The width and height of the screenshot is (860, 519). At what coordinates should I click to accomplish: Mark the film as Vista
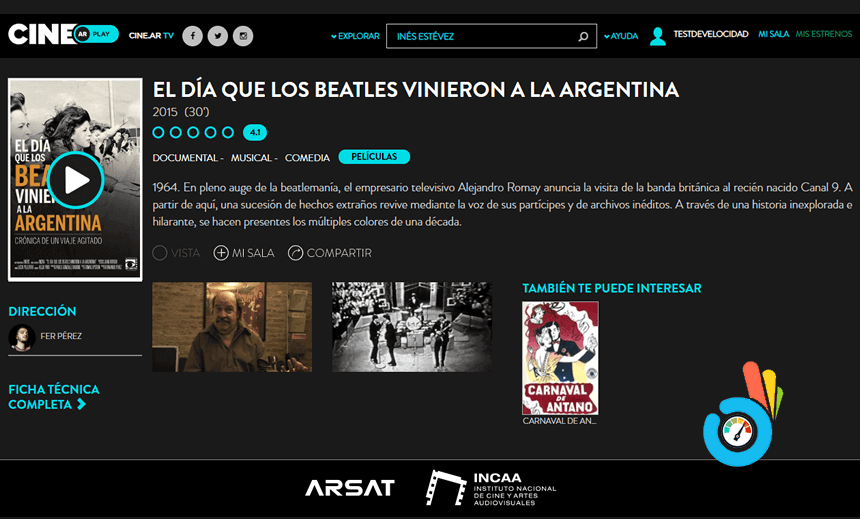176,253
